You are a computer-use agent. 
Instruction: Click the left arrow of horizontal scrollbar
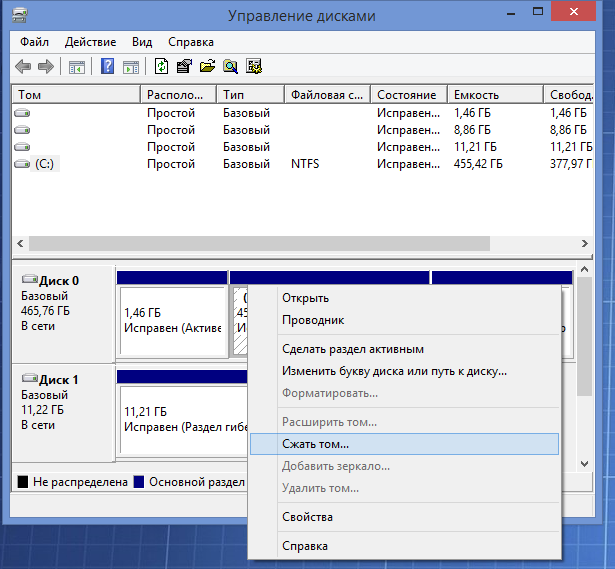click(x=20, y=244)
